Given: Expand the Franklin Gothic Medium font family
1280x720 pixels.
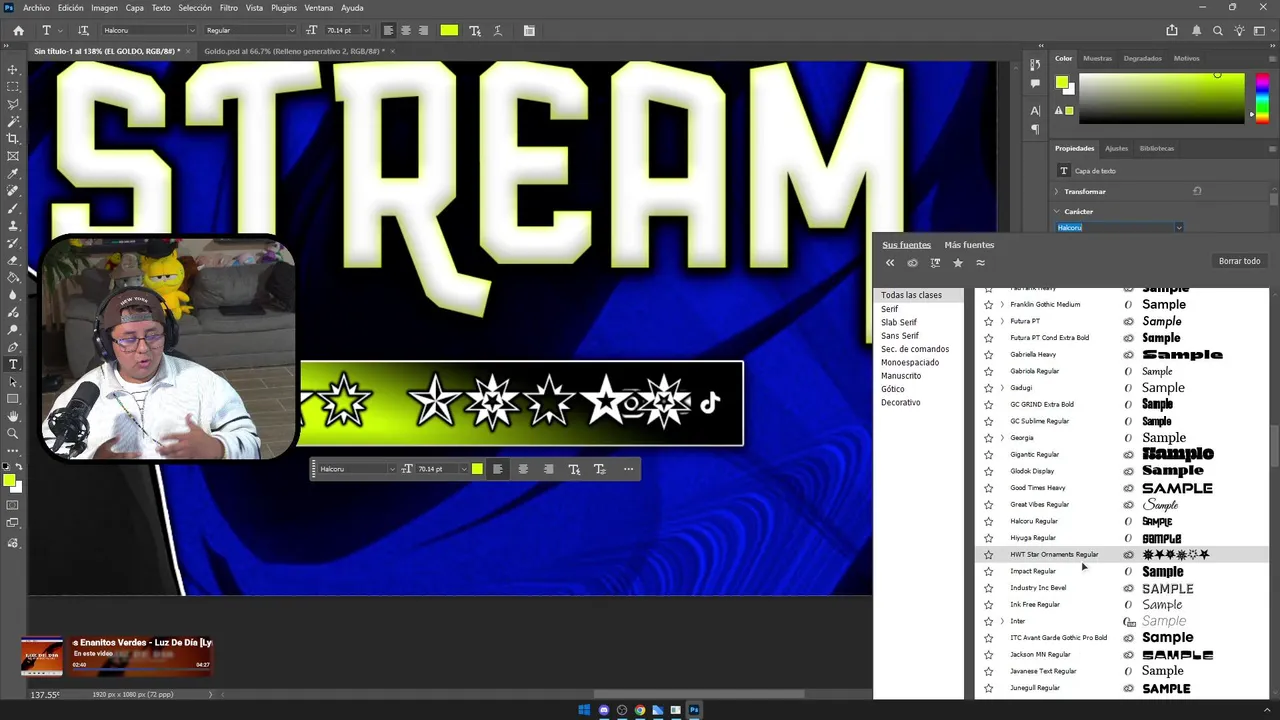Looking at the screenshot, I should 1002,304.
